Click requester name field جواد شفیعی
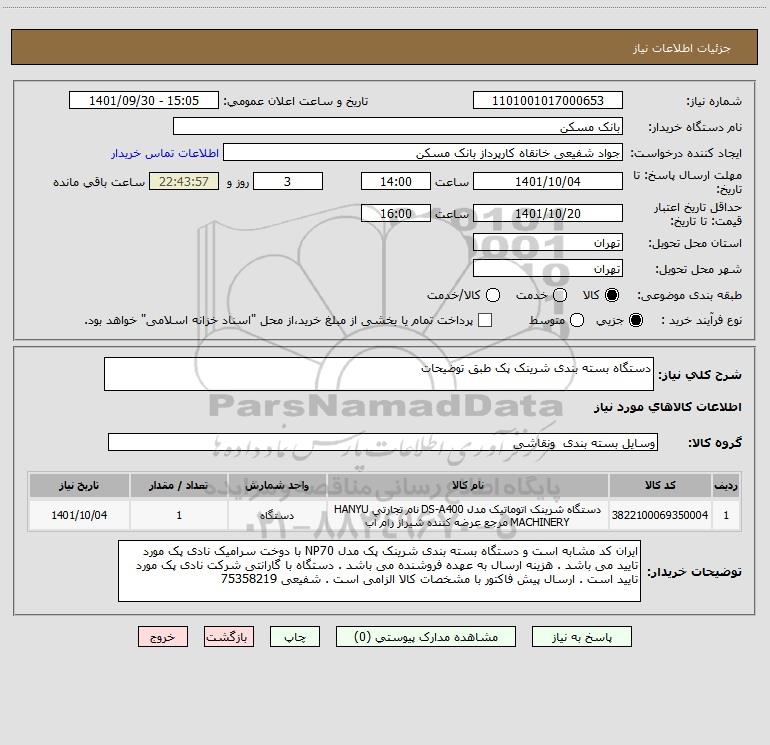The image size is (770, 745). click(x=423, y=152)
